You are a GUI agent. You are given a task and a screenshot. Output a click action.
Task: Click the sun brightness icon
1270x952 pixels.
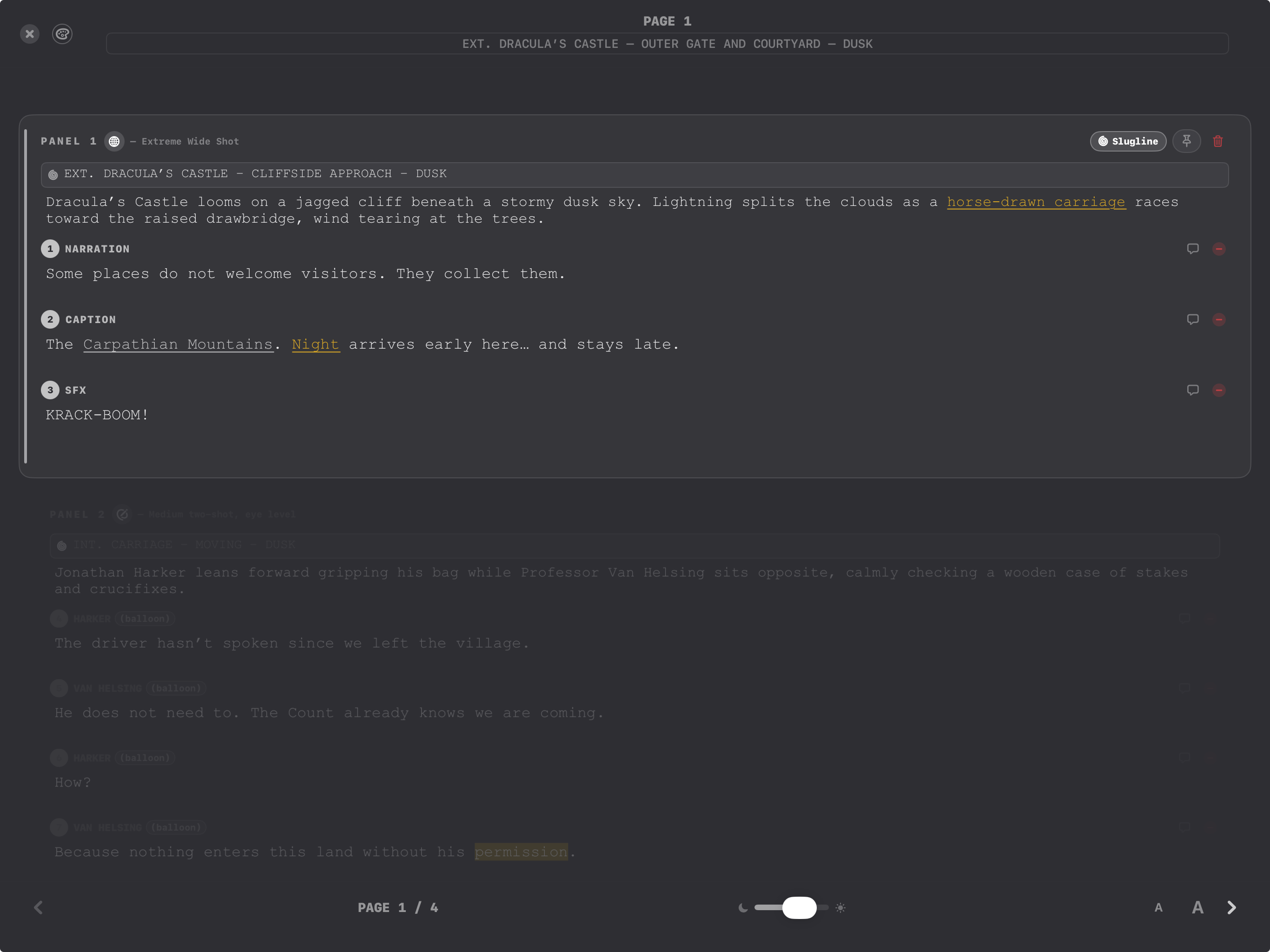[840, 907]
